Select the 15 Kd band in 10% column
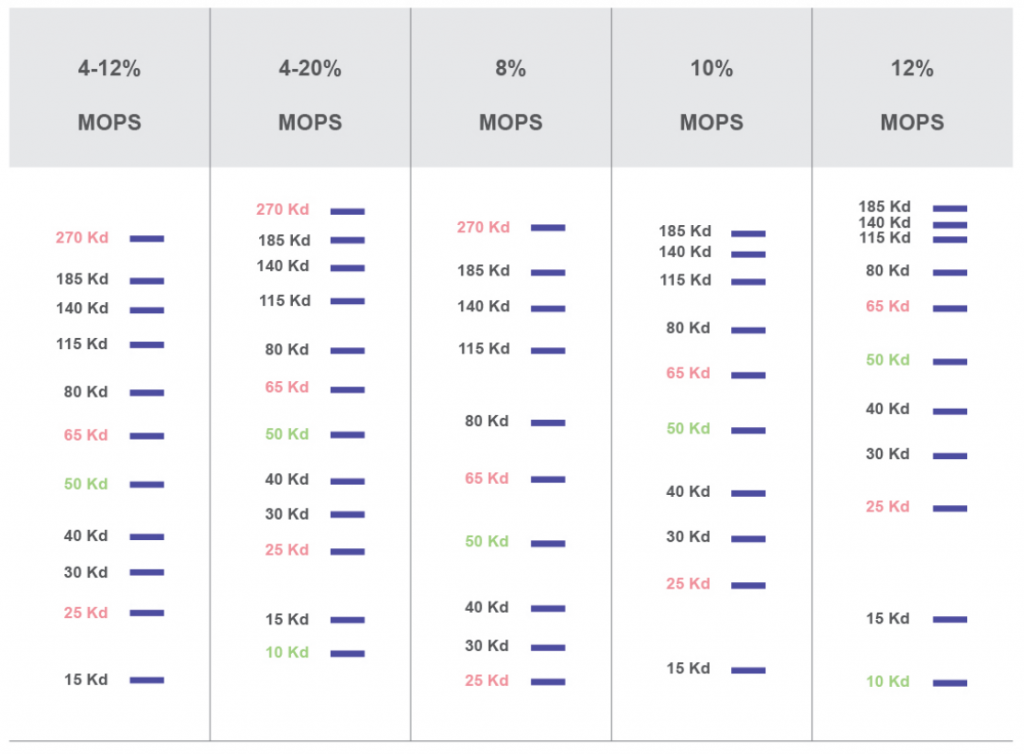The image size is (1024, 754). [748, 670]
